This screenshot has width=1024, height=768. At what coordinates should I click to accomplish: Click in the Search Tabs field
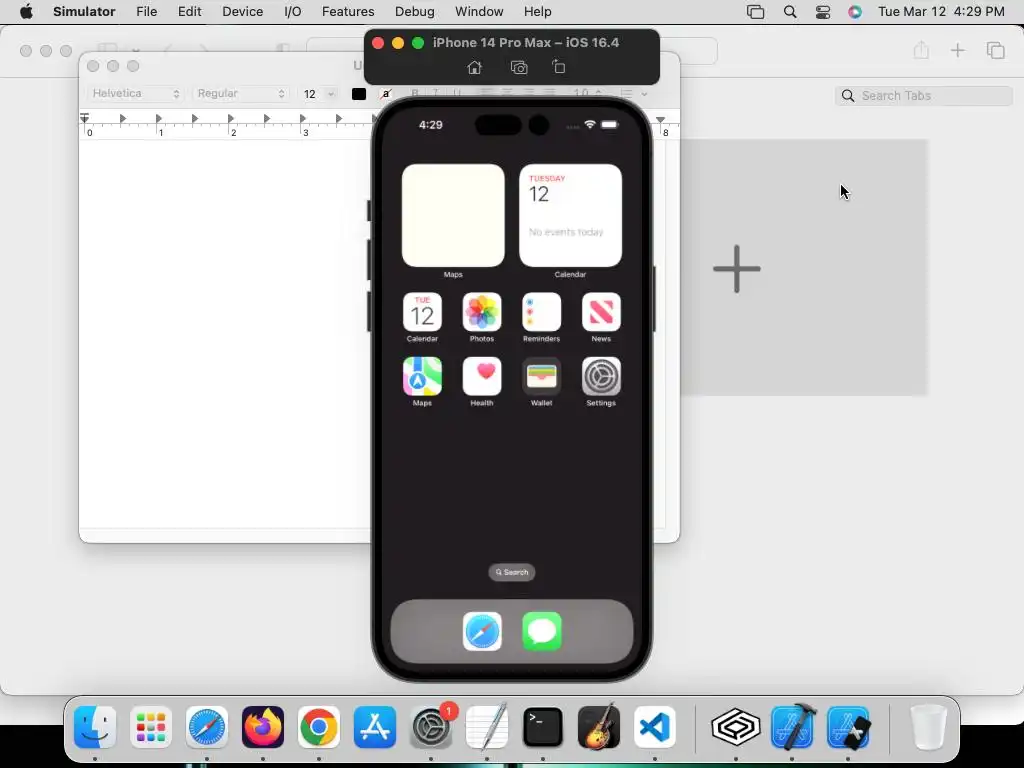pyautogui.click(x=923, y=95)
